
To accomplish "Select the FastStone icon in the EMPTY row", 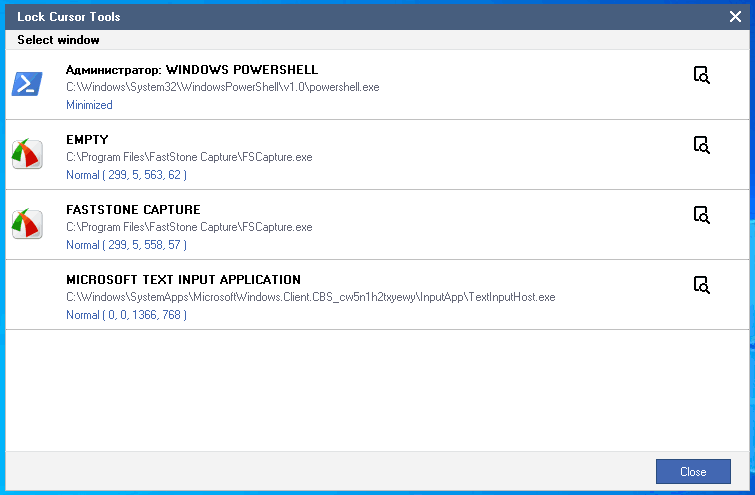I will tap(27, 154).
